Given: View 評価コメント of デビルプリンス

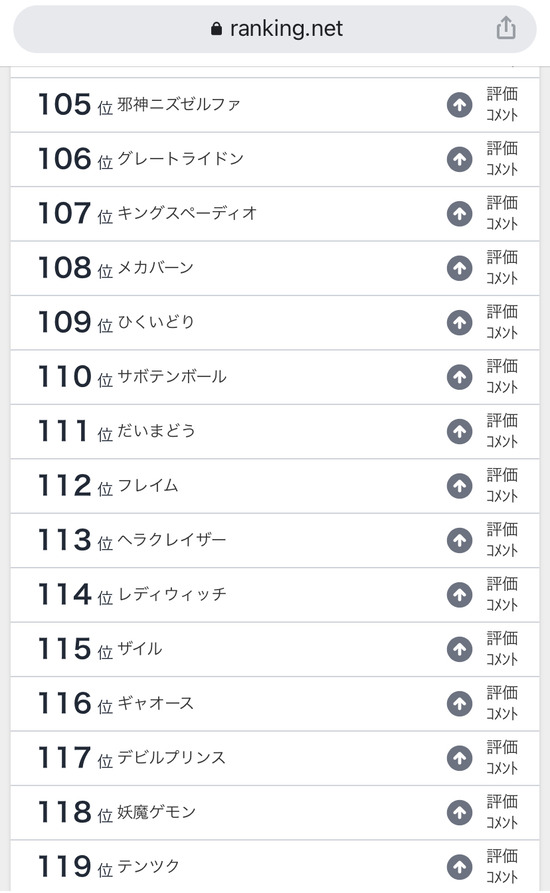Looking at the screenshot, I should coord(502,757).
